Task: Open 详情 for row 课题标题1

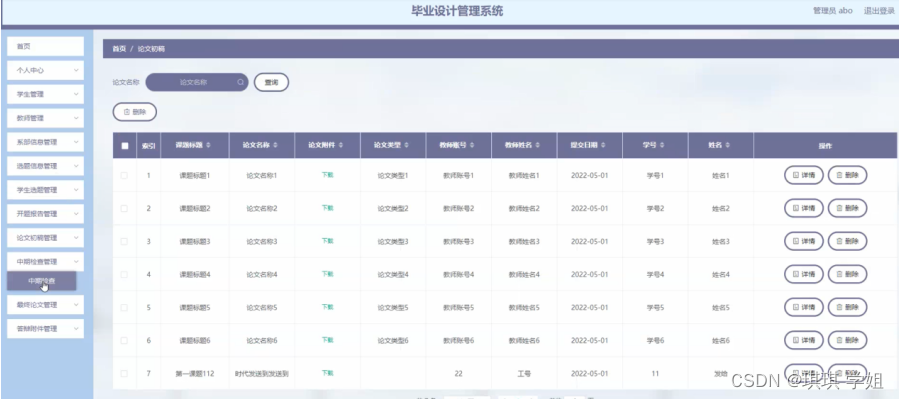Action: [804, 175]
